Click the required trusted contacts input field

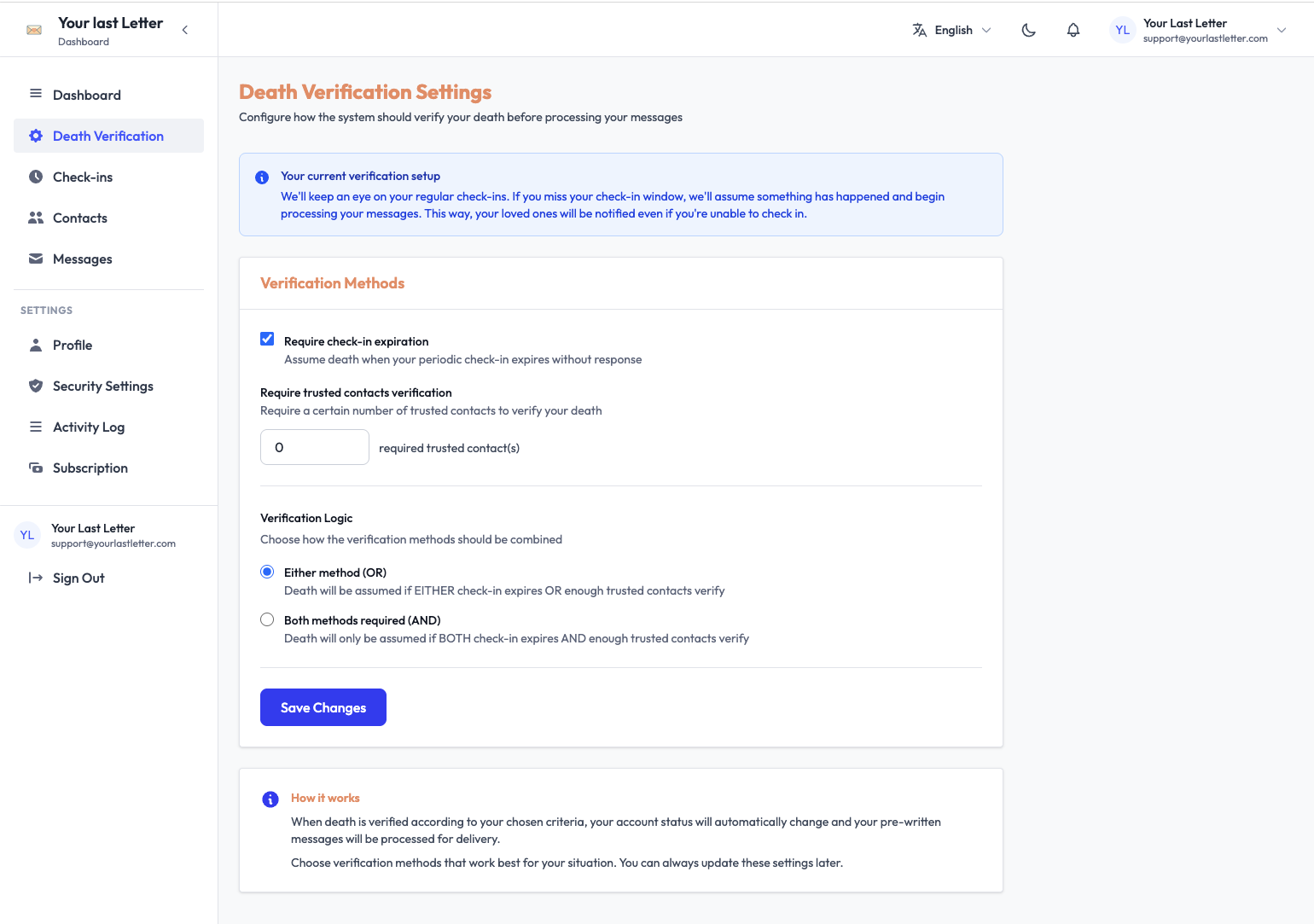[314, 447]
